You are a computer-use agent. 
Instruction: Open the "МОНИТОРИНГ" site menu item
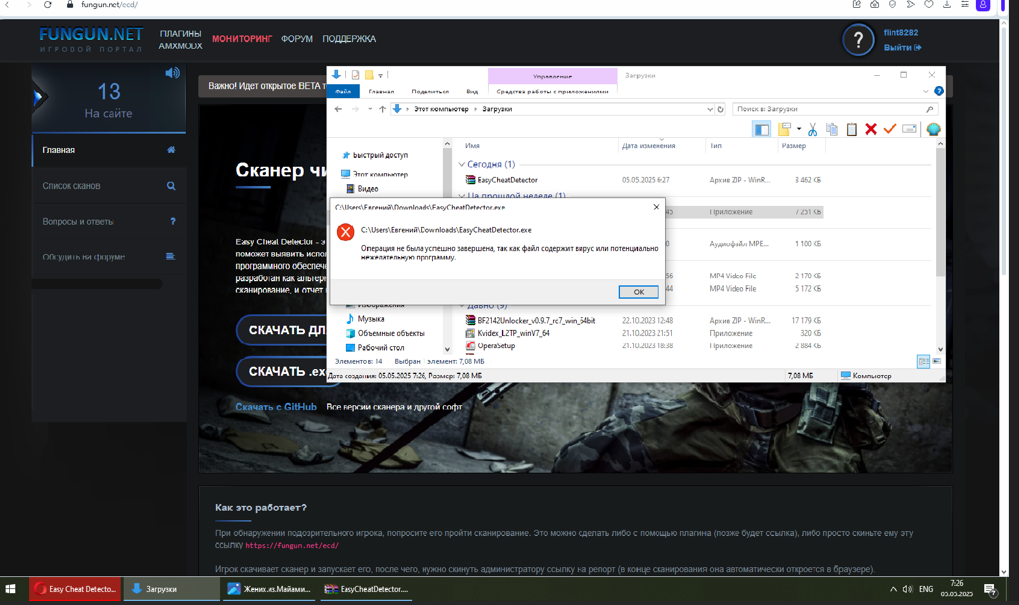[x=241, y=39]
